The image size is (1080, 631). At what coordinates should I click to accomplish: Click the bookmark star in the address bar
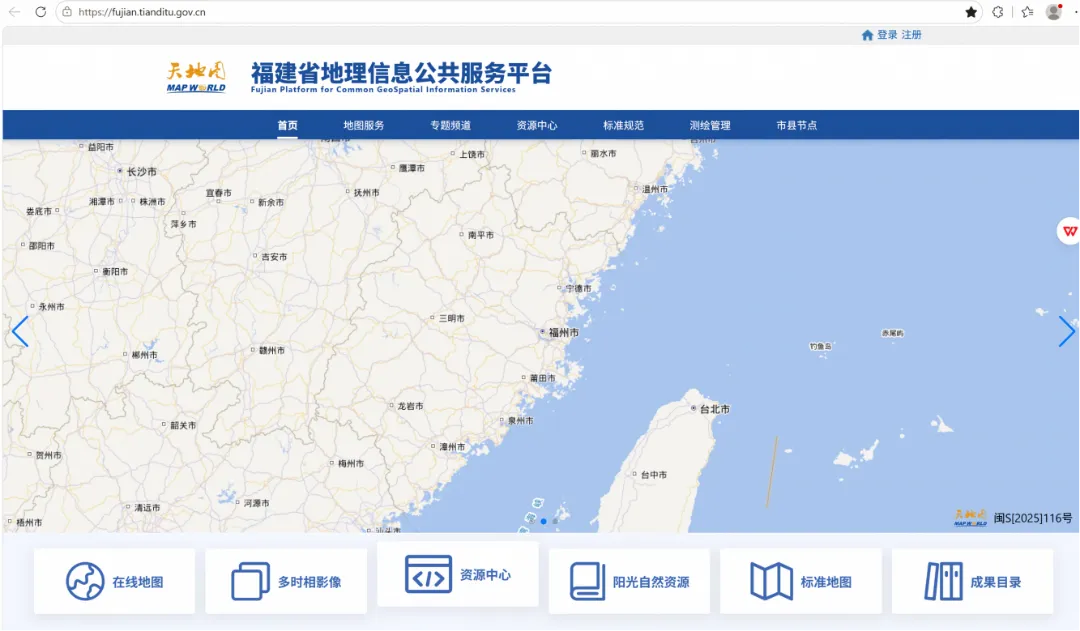pos(971,12)
